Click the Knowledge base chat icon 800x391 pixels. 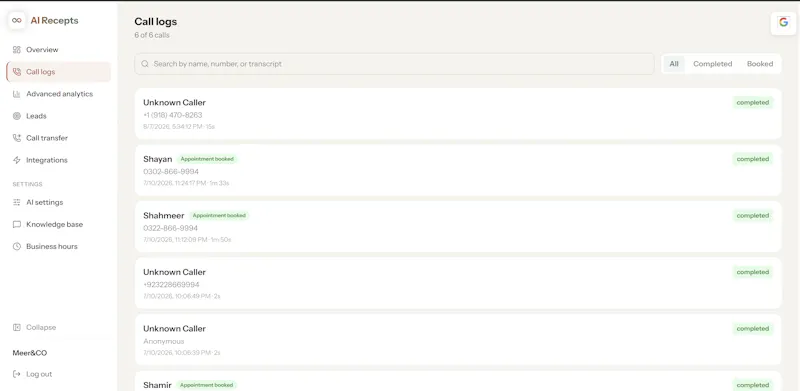(x=17, y=225)
